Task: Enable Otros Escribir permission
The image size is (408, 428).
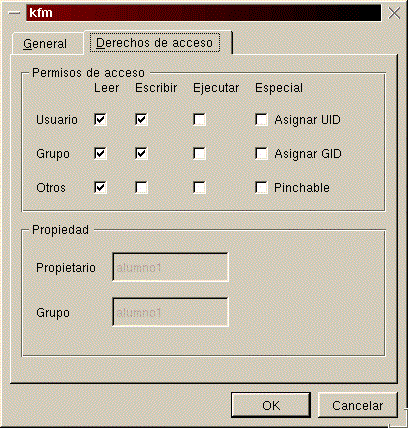Action: tap(141, 187)
